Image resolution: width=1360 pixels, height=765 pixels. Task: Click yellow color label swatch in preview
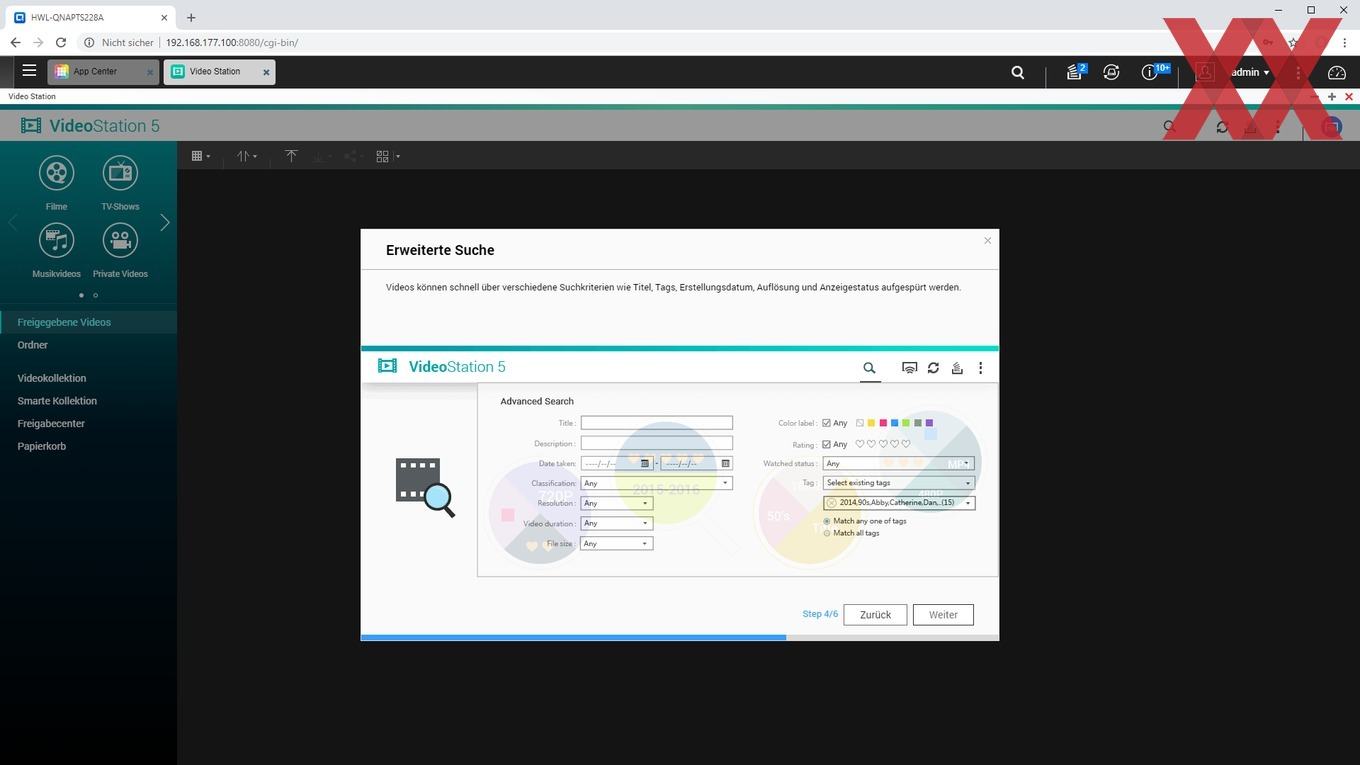(x=871, y=423)
